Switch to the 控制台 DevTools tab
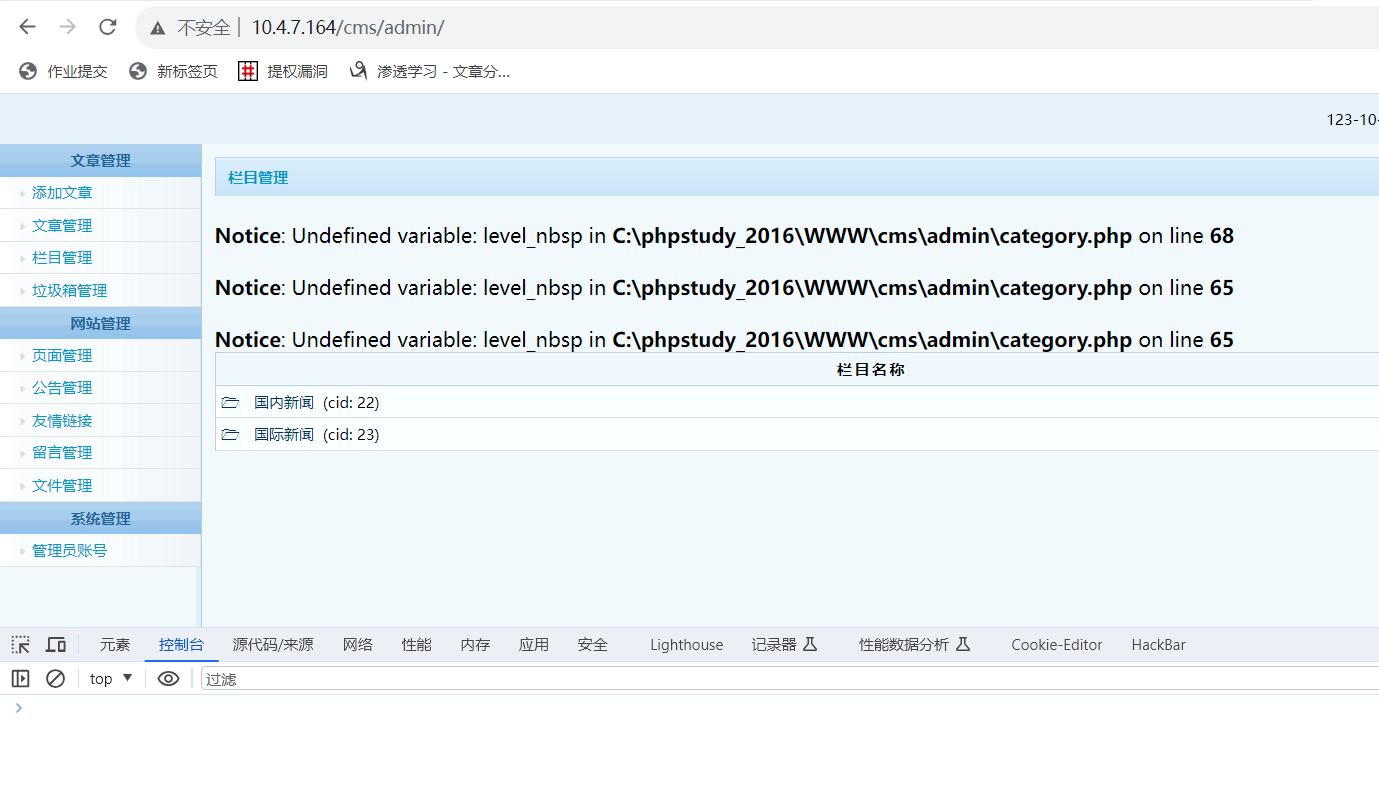The height and width of the screenshot is (789, 1379). pos(181,645)
